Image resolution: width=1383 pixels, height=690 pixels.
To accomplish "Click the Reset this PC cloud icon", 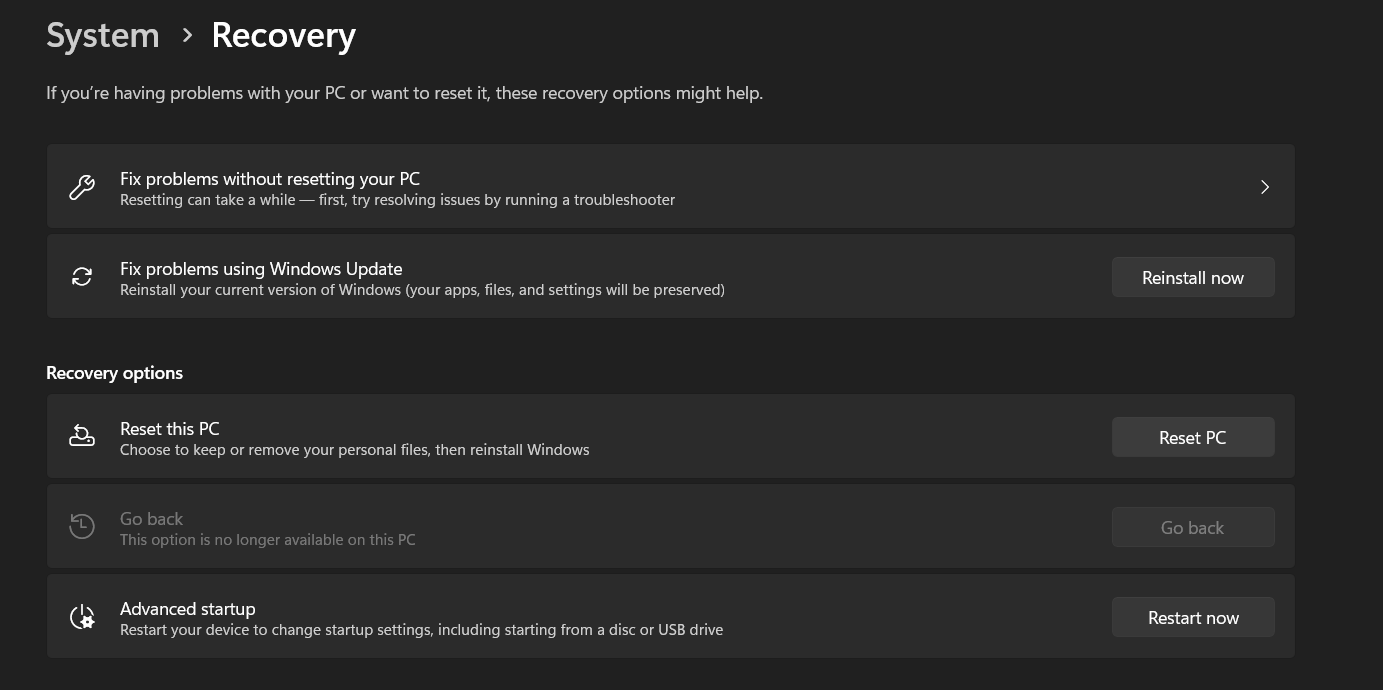I will (81, 436).
